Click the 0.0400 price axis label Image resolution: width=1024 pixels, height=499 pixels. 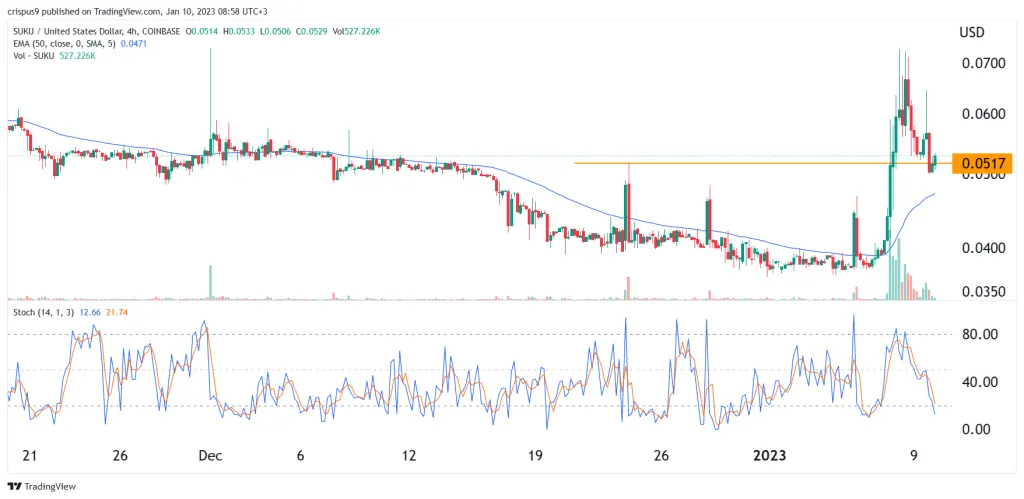point(982,248)
